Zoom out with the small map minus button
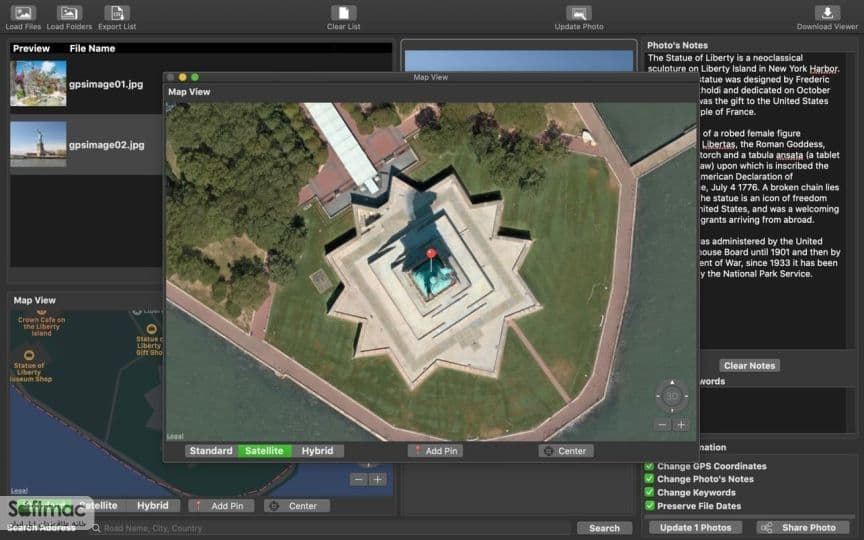This screenshot has height=540, width=864. (x=359, y=479)
